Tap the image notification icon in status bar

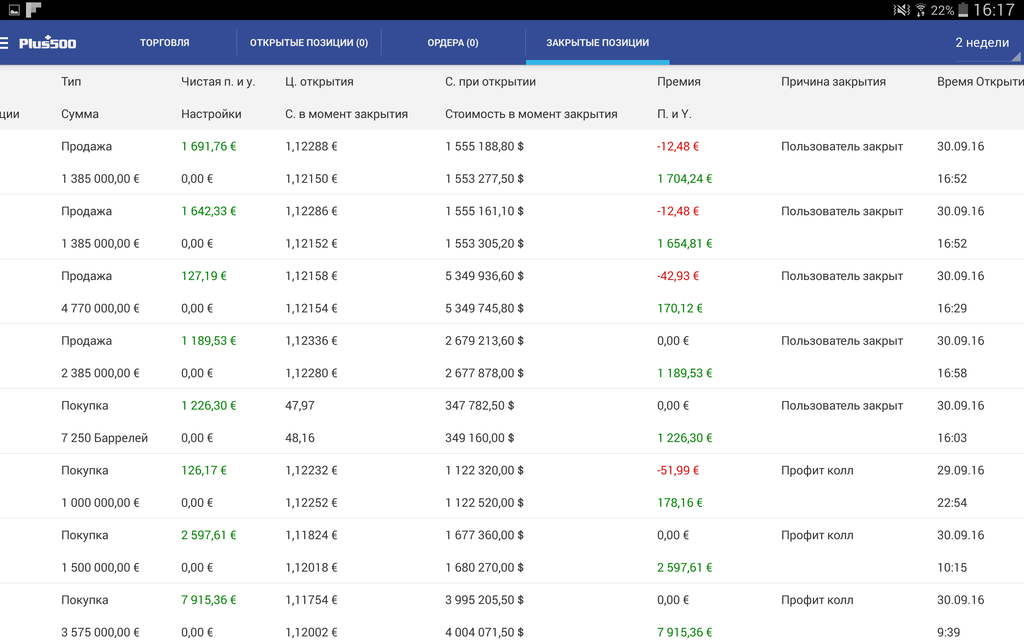pyautogui.click(x=14, y=10)
